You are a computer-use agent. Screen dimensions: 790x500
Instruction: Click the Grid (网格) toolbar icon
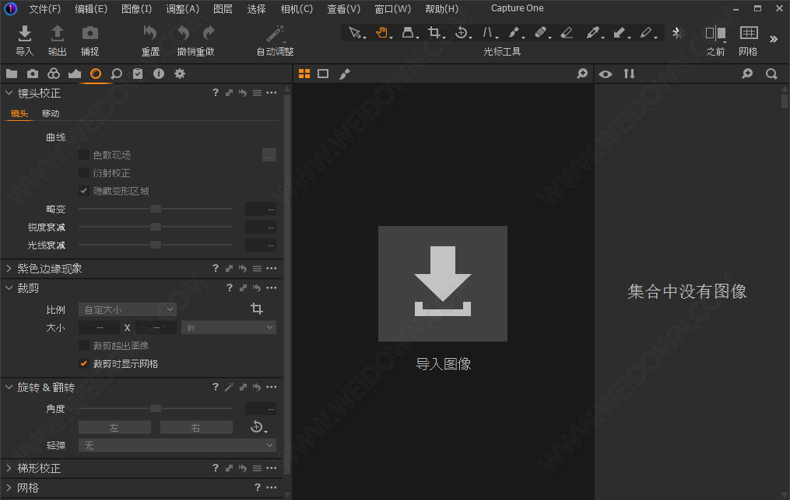pos(748,33)
